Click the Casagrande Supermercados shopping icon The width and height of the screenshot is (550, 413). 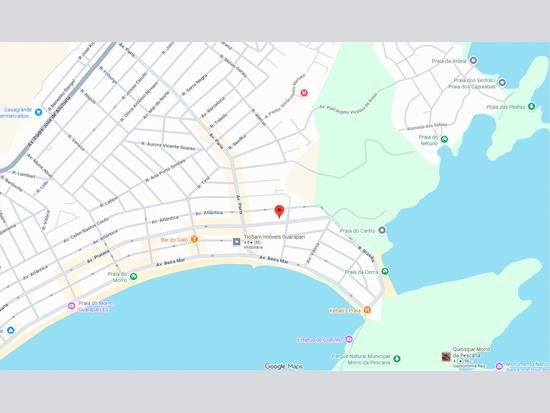pos(39,112)
